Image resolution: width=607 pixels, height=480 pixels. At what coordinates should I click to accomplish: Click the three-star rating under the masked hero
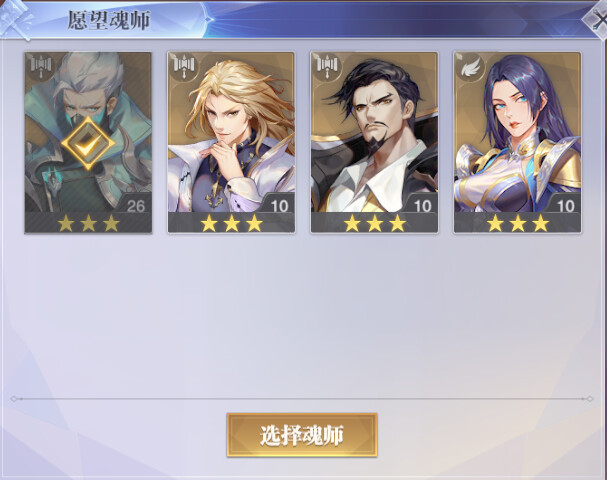(88, 223)
